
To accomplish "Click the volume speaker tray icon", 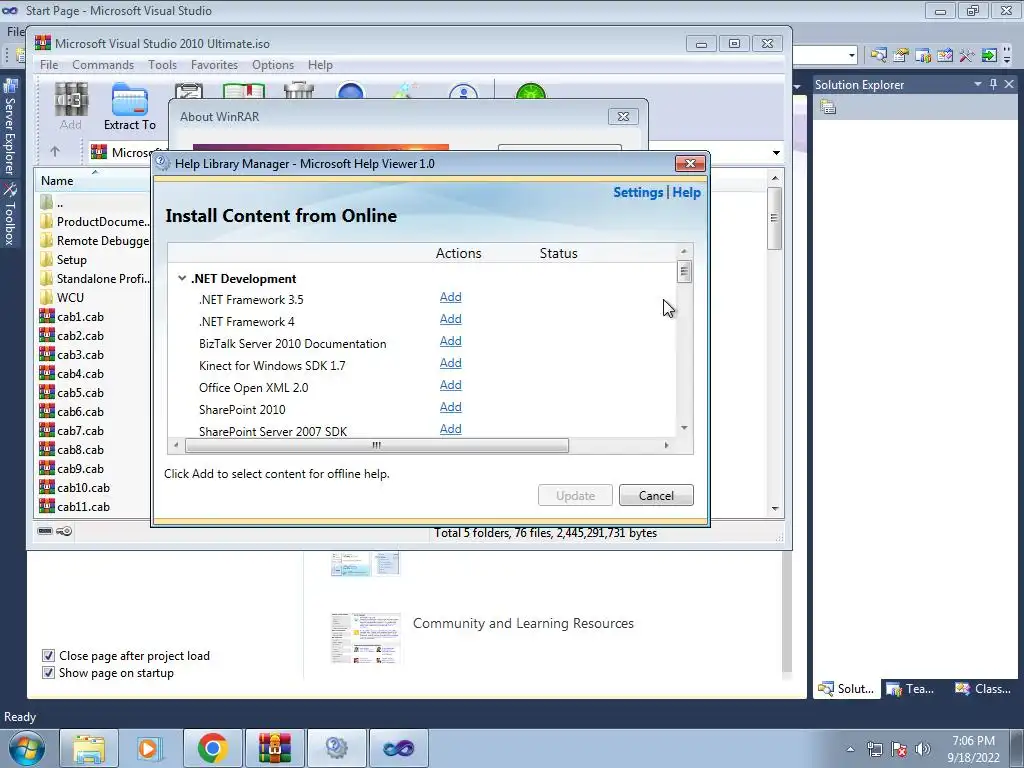I will [923, 749].
